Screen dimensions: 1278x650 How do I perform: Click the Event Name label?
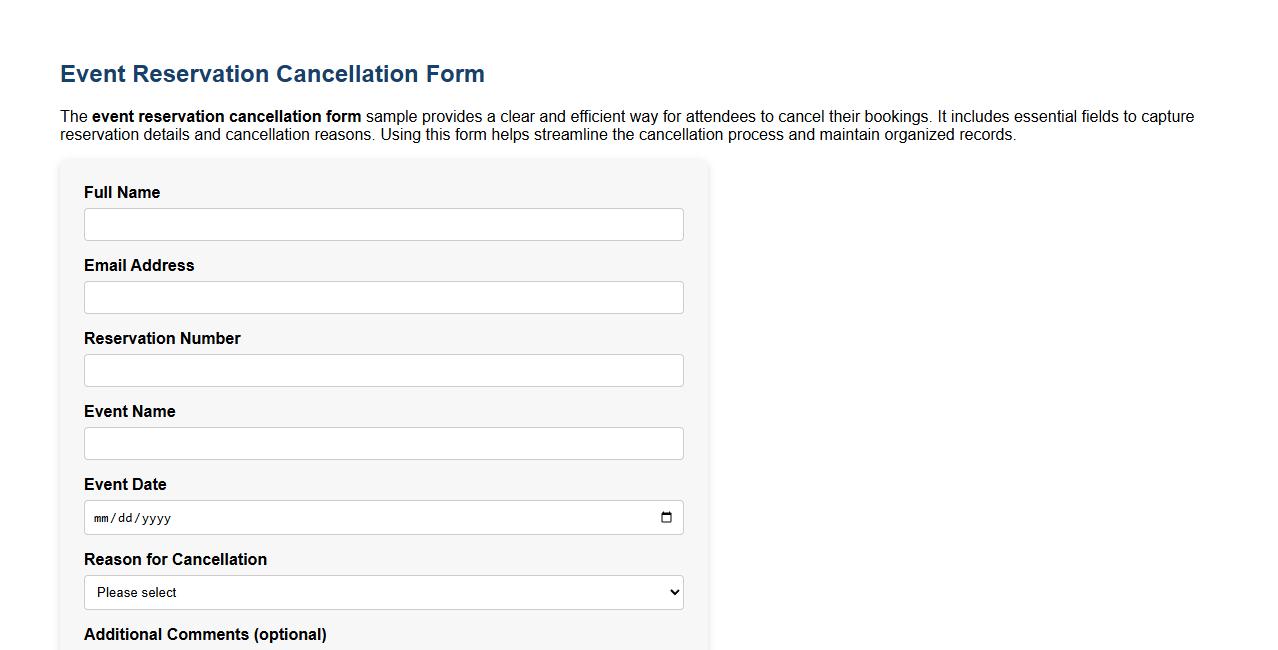[x=129, y=411]
